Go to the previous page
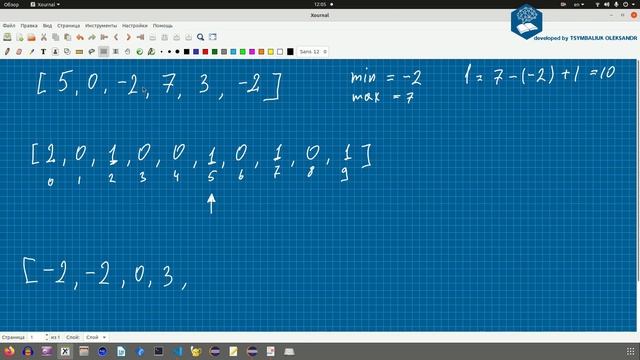The height and width of the screenshot is (360, 640). (x=116, y=37)
